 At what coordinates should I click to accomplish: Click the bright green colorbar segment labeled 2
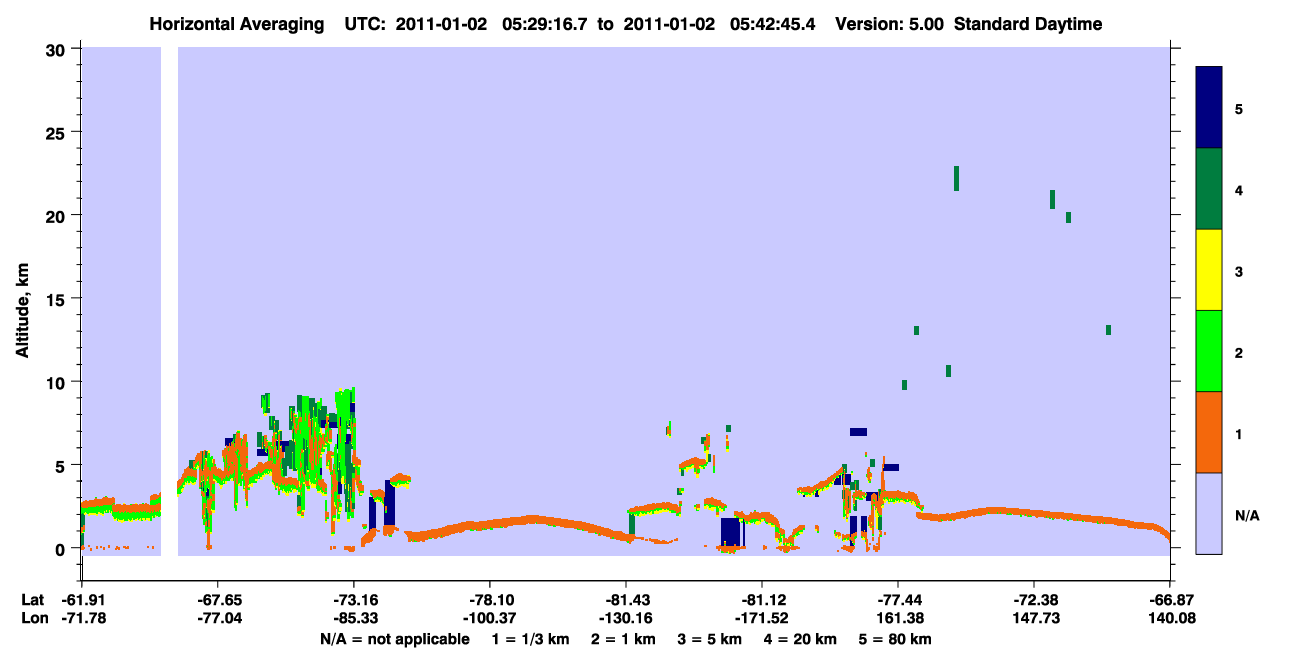pyautogui.click(x=1209, y=351)
